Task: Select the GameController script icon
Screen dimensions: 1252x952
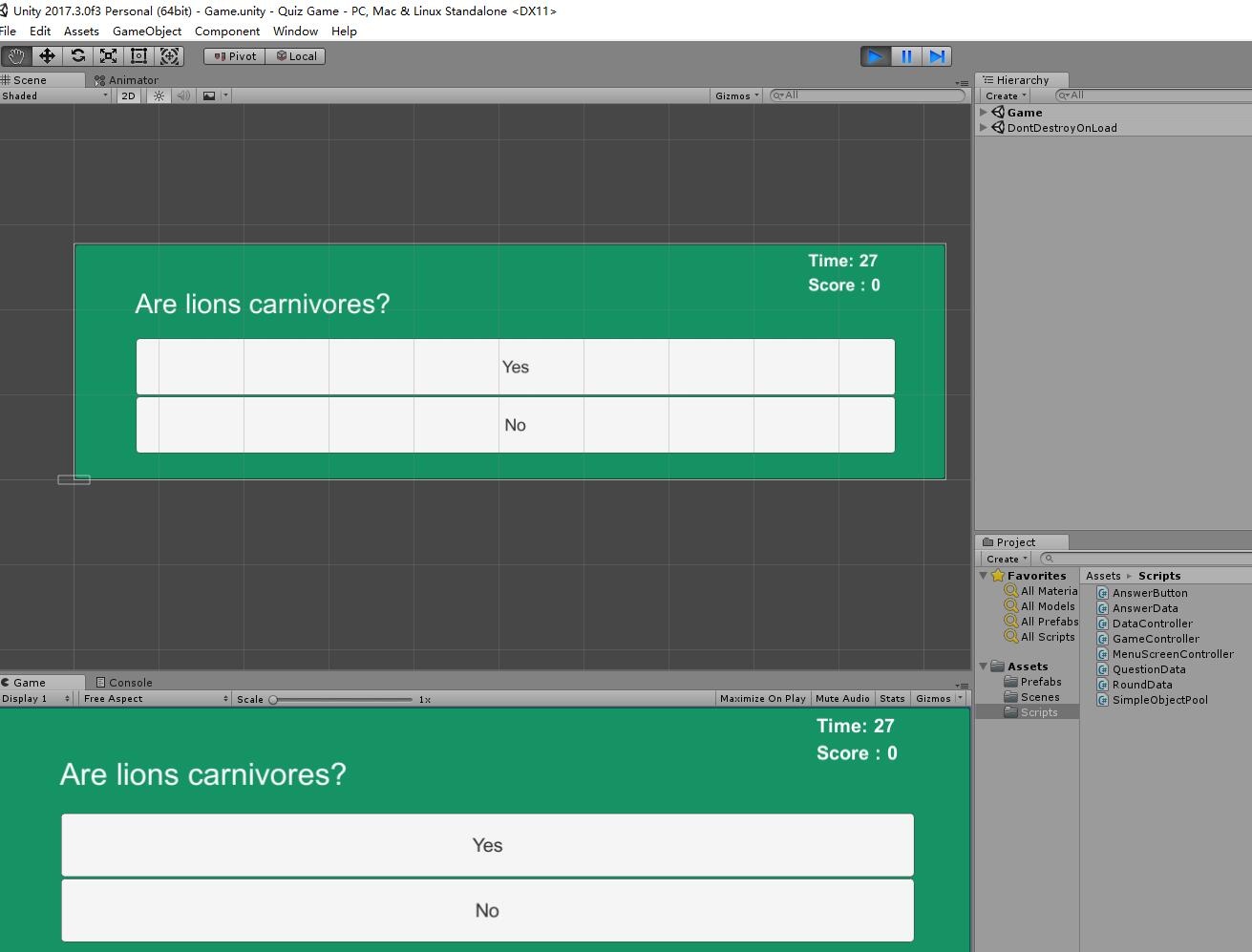Action: pos(1103,639)
